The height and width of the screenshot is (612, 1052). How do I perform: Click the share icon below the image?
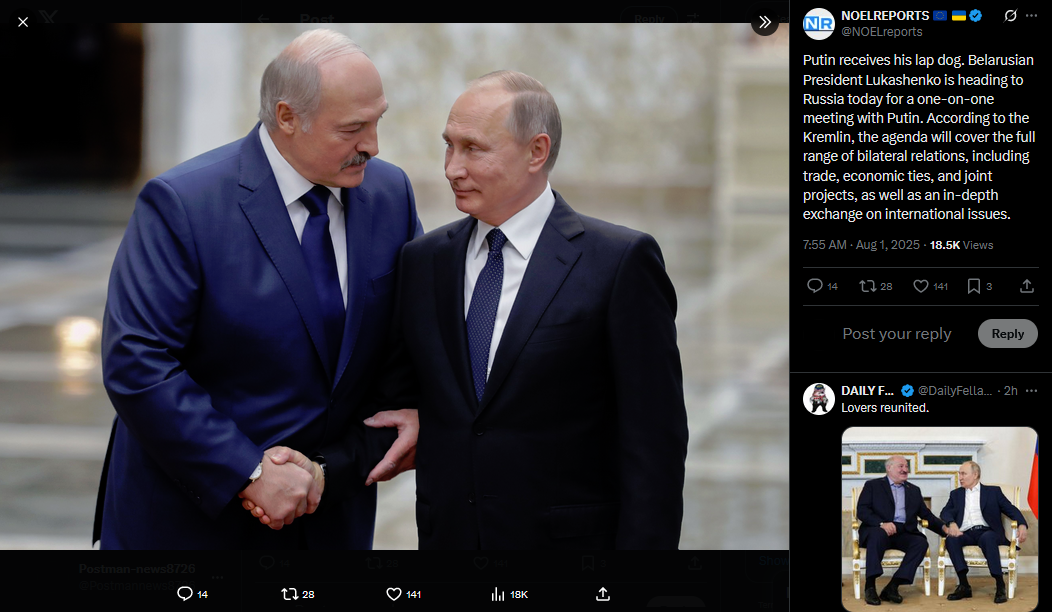[602, 594]
